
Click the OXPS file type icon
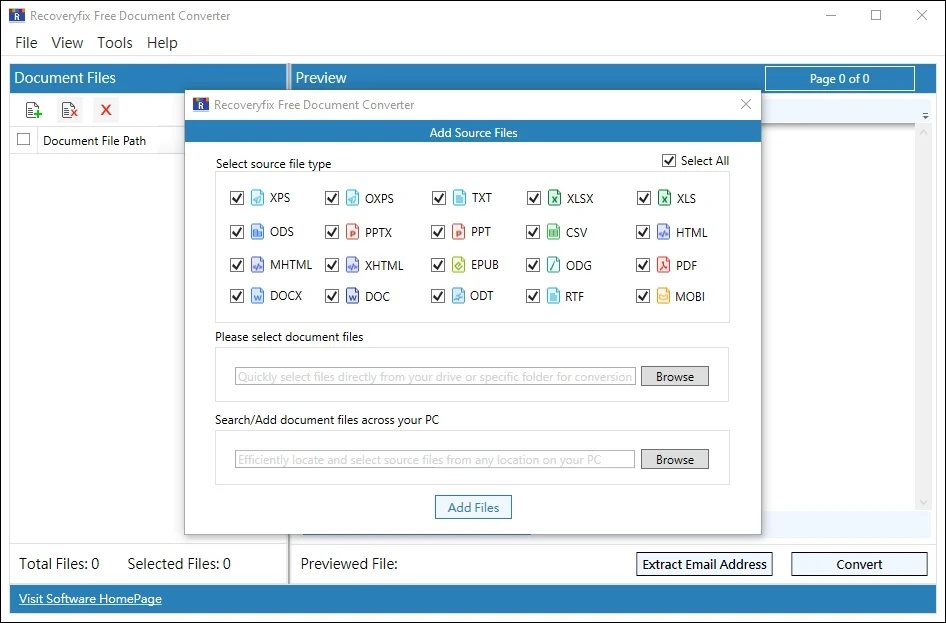[352, 198]
